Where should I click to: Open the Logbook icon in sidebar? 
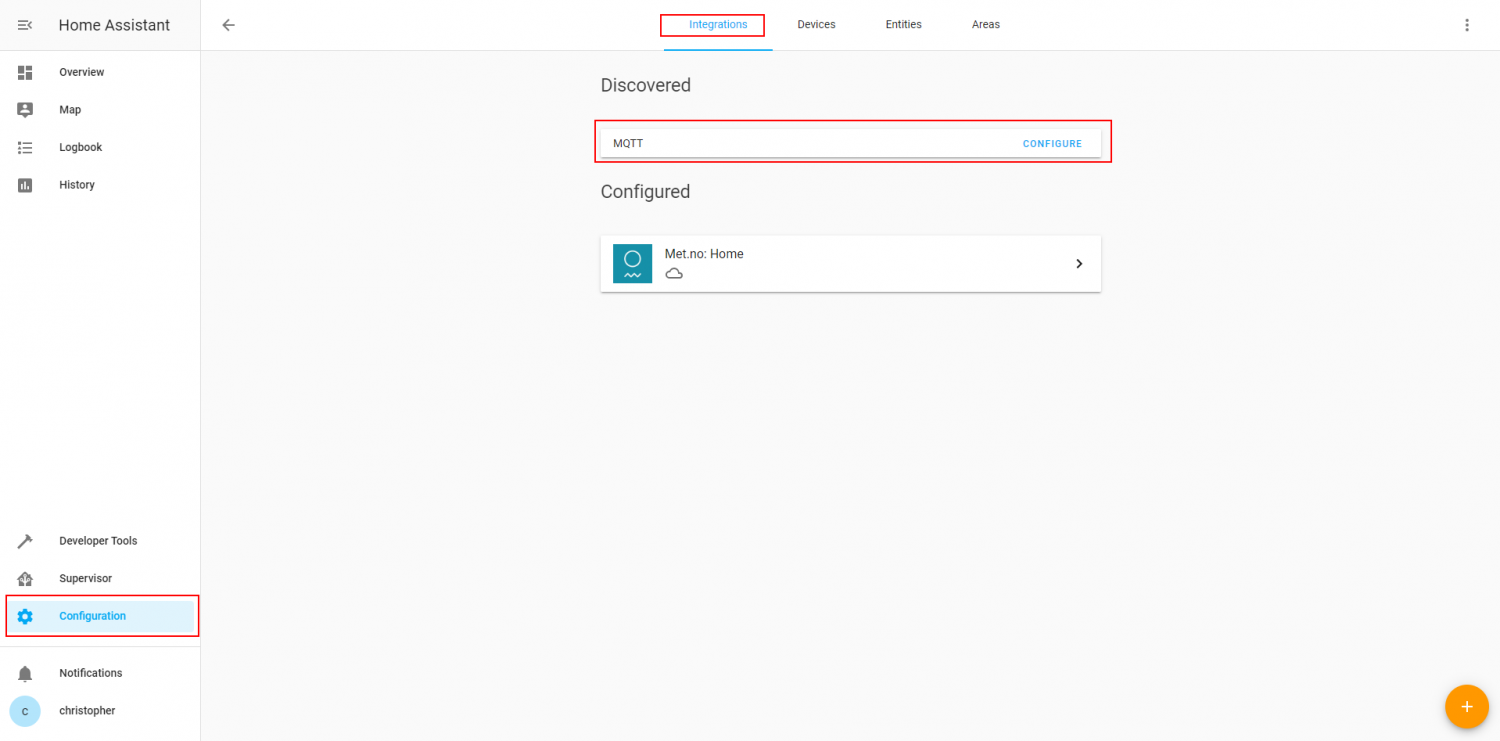click(24, 147)
